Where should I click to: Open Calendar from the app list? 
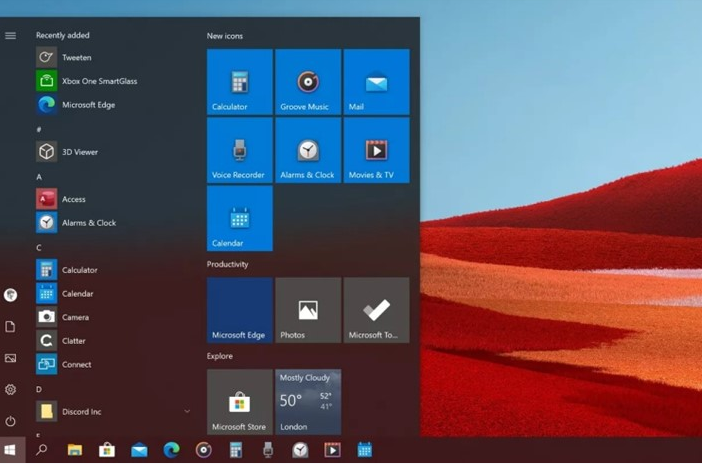point(112,294)
